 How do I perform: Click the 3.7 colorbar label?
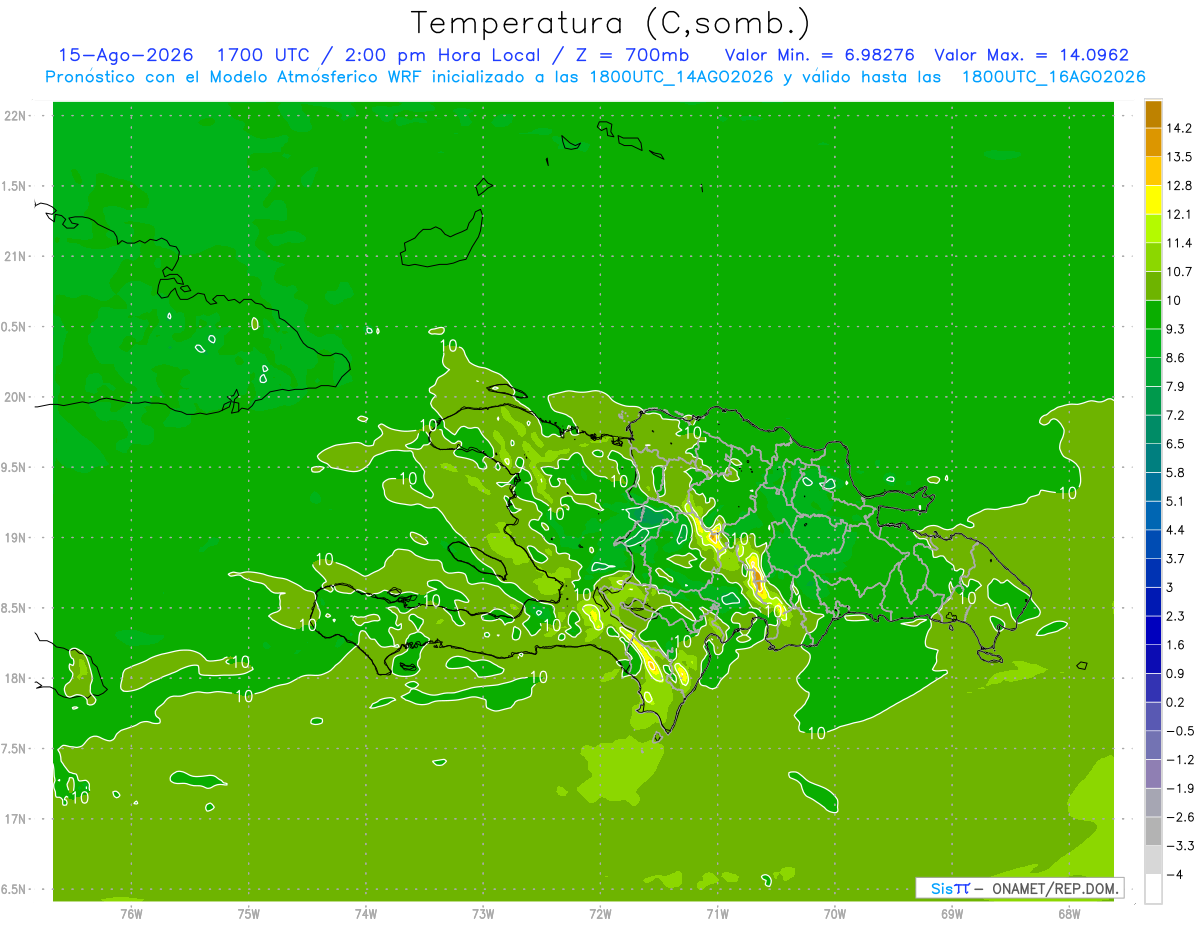[1176, 559]
